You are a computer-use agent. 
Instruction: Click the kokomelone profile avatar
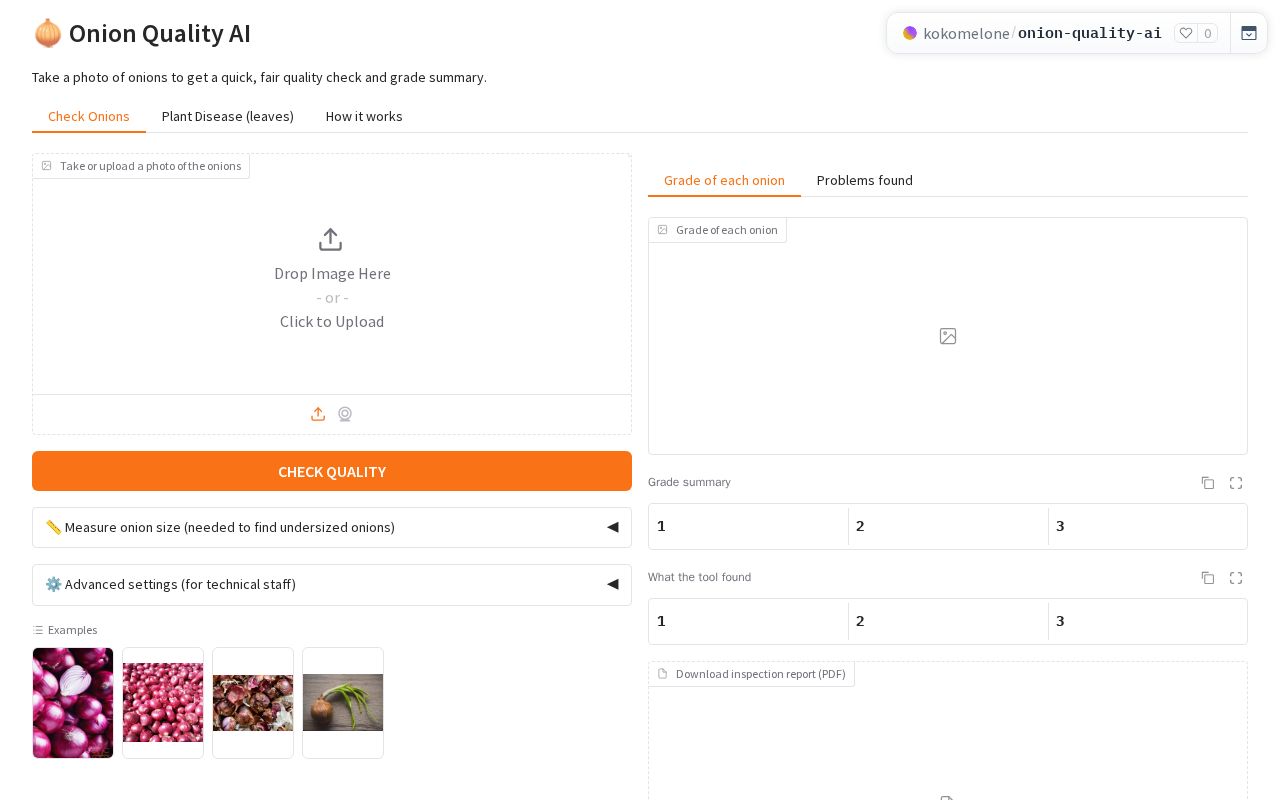click(x=910, y=33)
